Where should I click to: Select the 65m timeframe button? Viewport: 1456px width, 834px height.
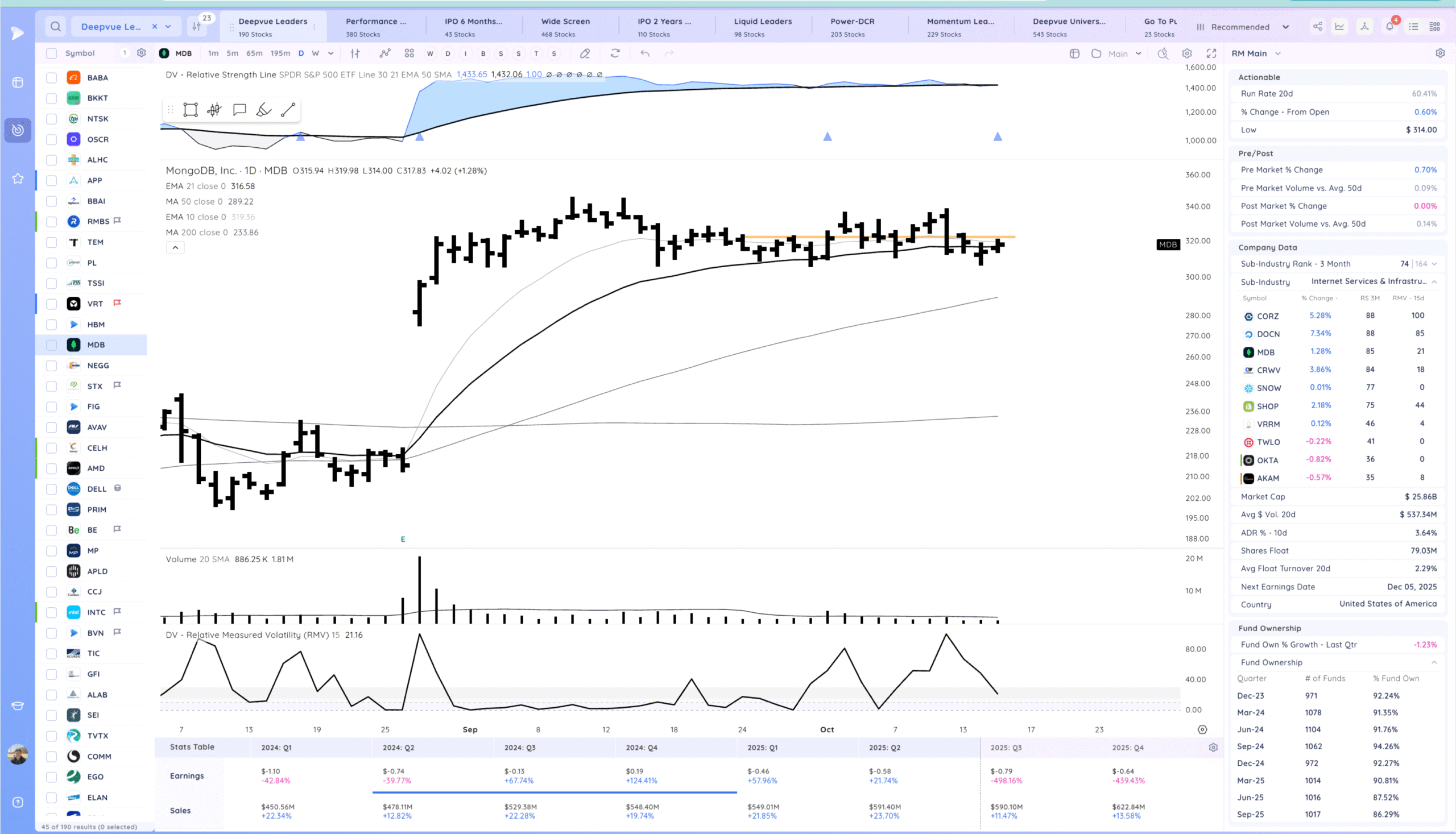[x=254, y=53]
